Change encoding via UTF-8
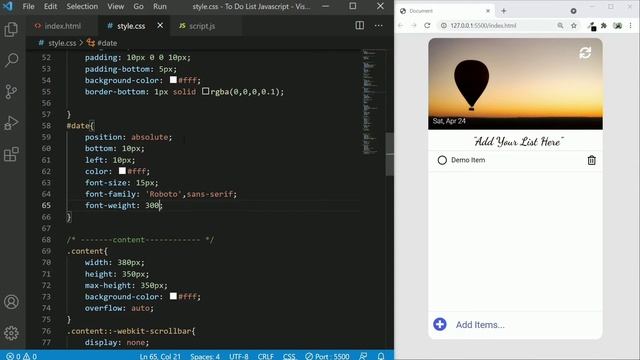The width and height of the screenshot is (640, 360). pos(238,356)
